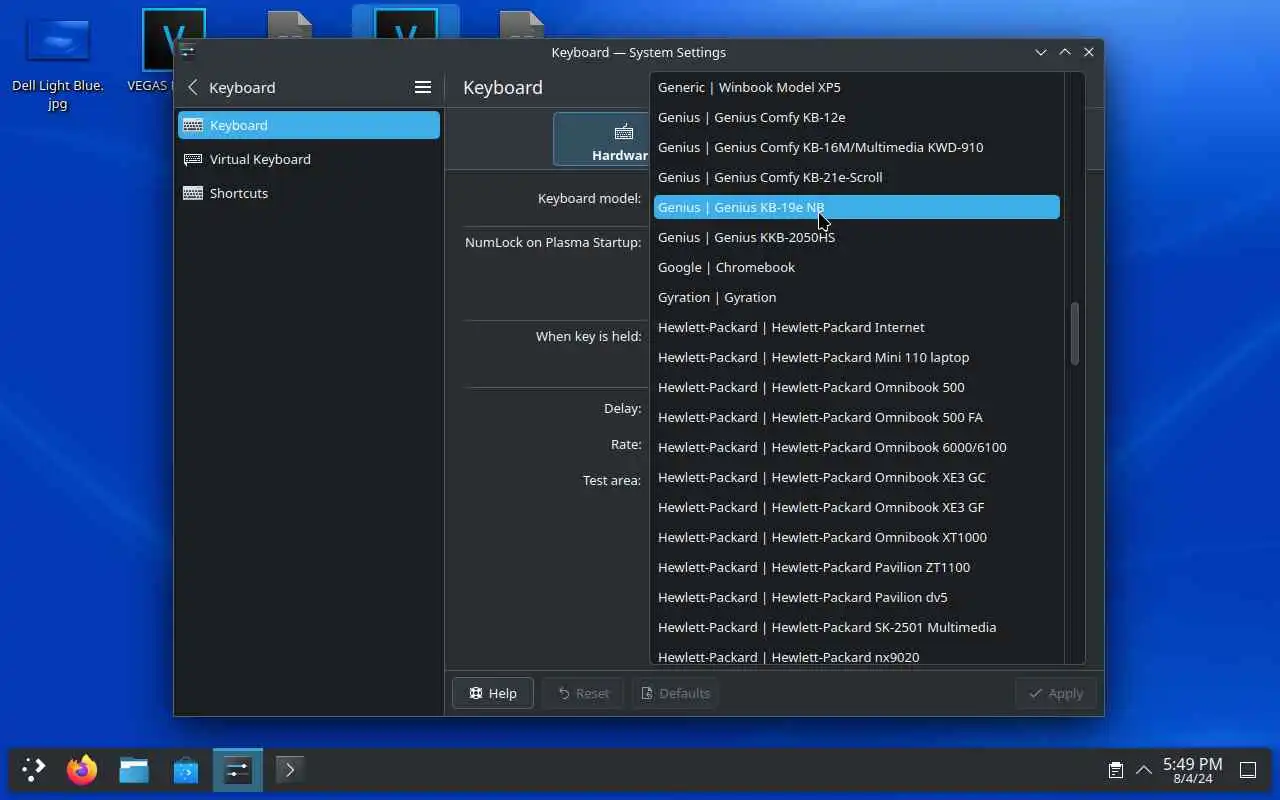Viewport: 1280px width, 800px height.
Task: Select Hewlett-Packard Omnibook XE3 GC
Action: click(x=857, y=477)
